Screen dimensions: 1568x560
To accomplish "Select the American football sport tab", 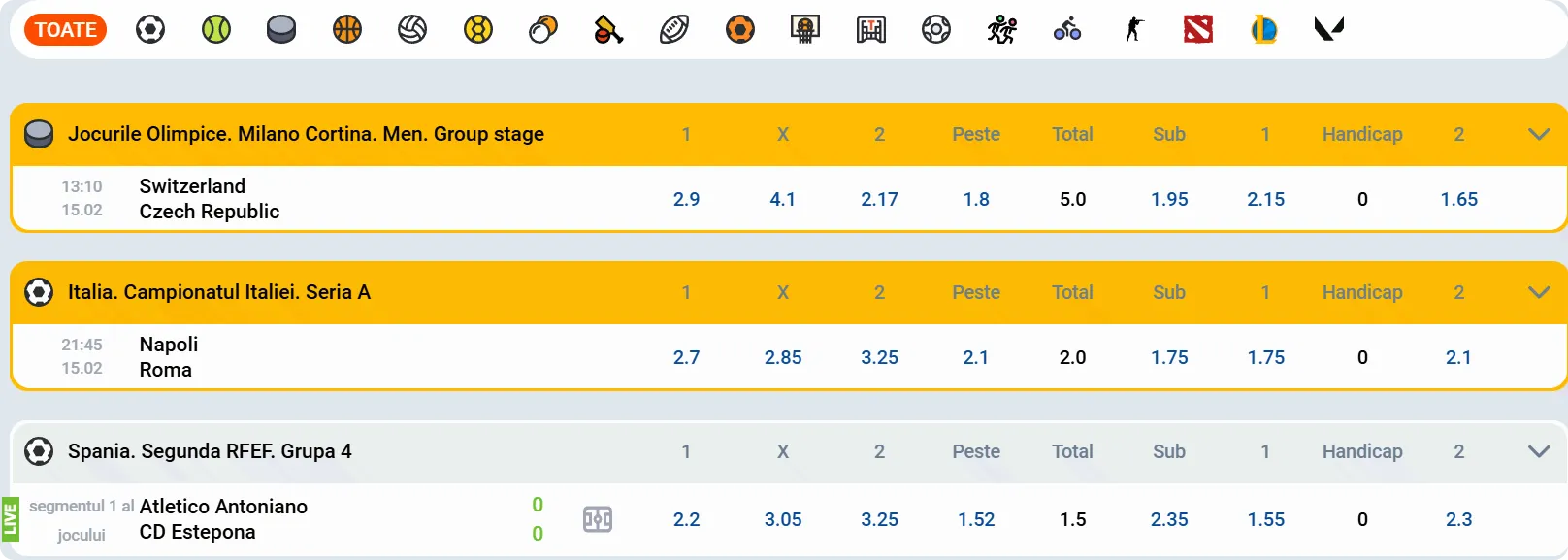I will (674, 30).
